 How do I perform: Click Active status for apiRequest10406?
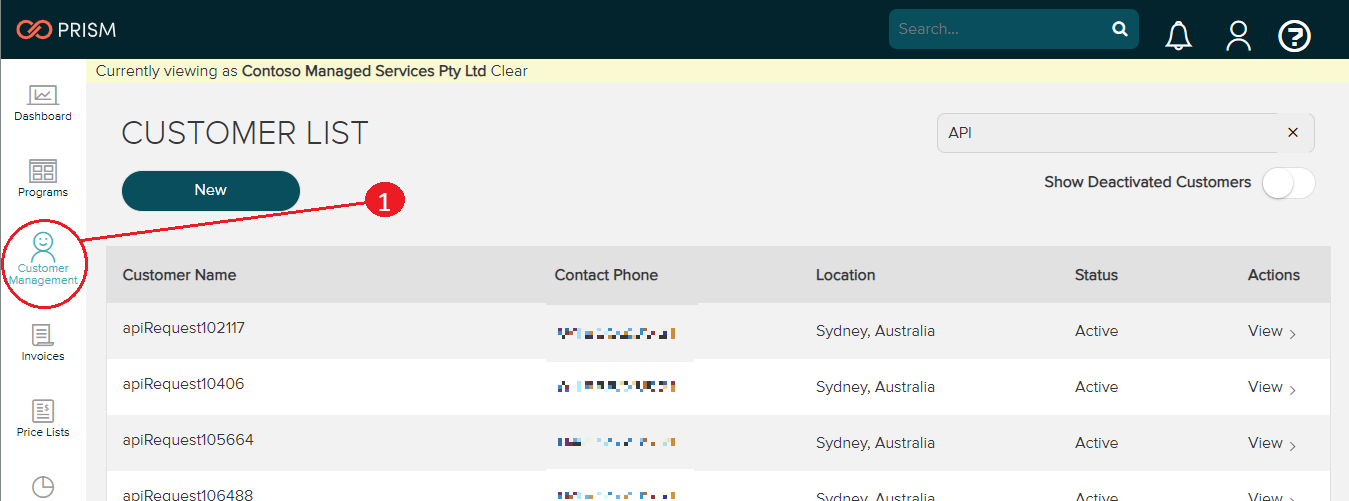click(x=1096, y=387)
